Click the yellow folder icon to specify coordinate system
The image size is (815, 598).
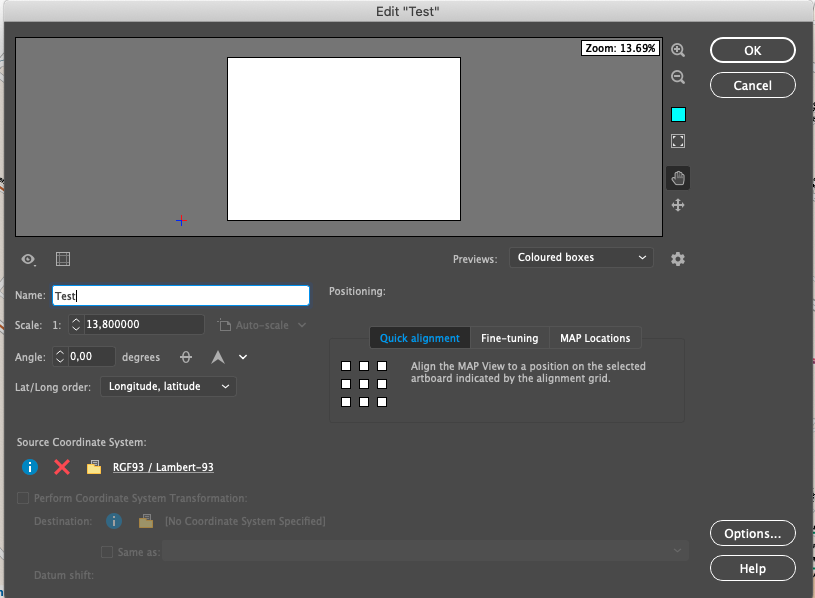click(x=94, y=467)
